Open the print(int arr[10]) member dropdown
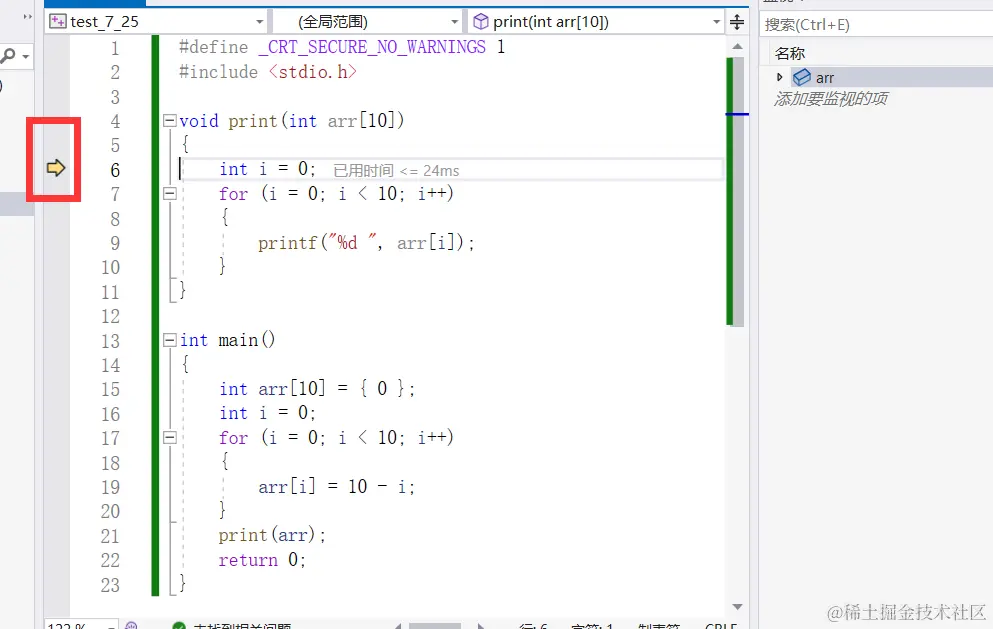 [597, 22]
